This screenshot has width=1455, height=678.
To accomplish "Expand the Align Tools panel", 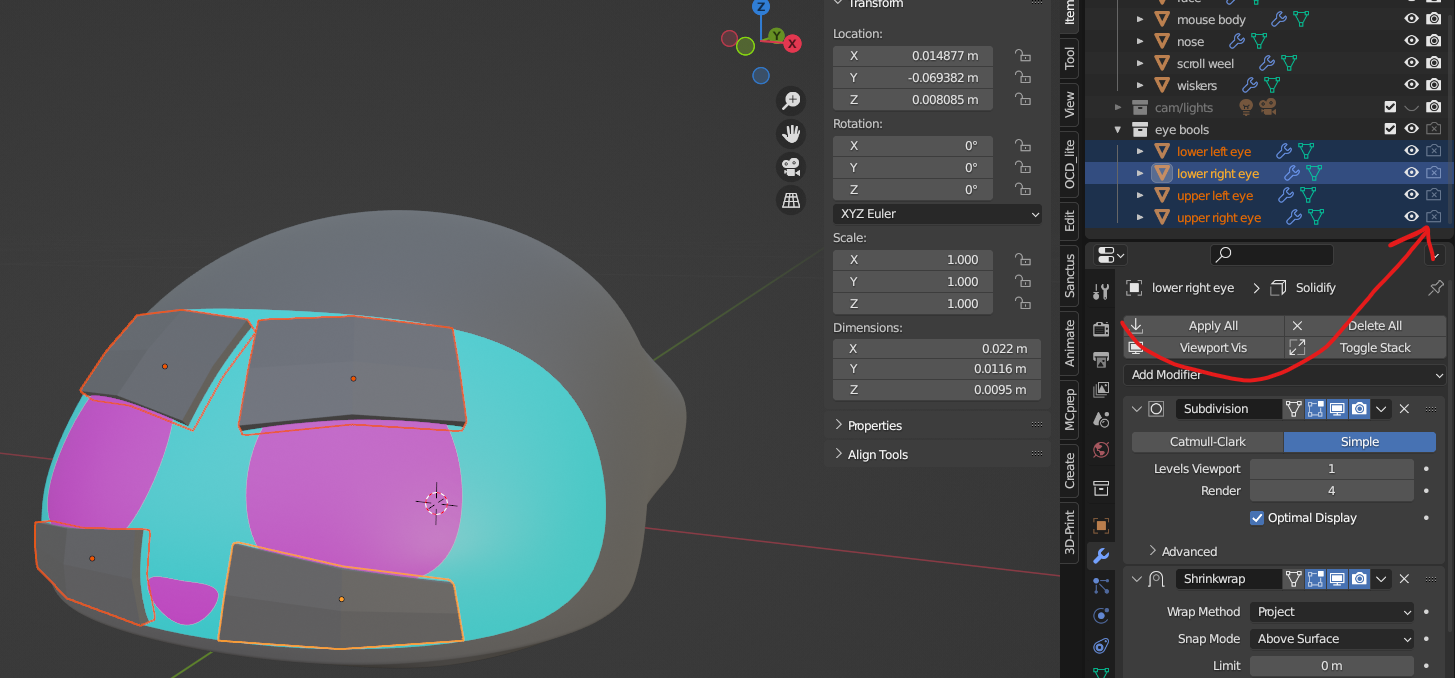I will (x=870, y=455).
